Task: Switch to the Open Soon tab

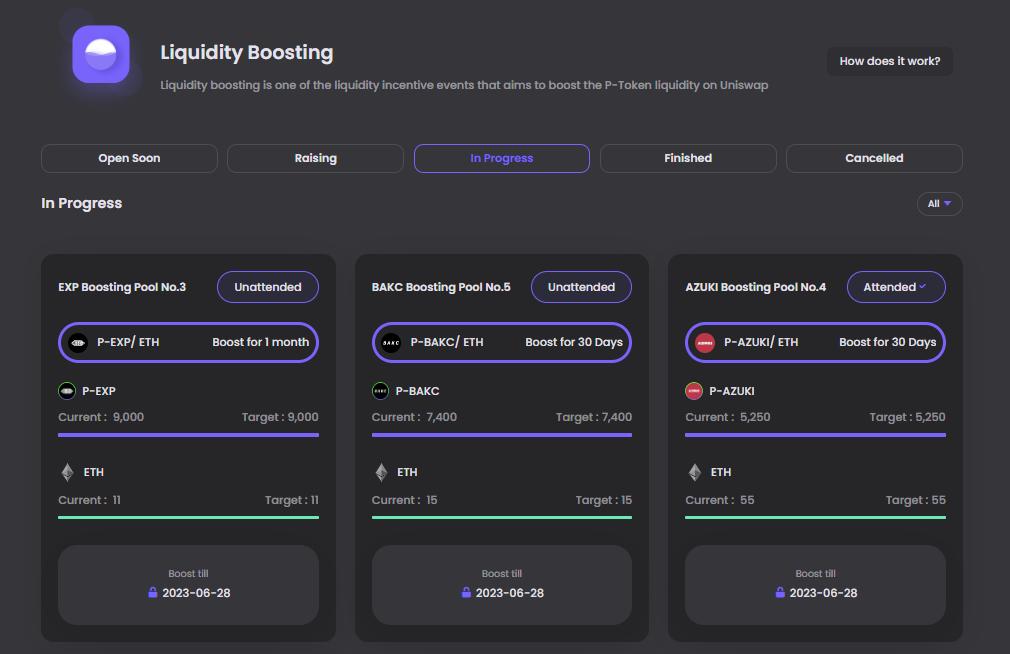Action: pos(129,158)
